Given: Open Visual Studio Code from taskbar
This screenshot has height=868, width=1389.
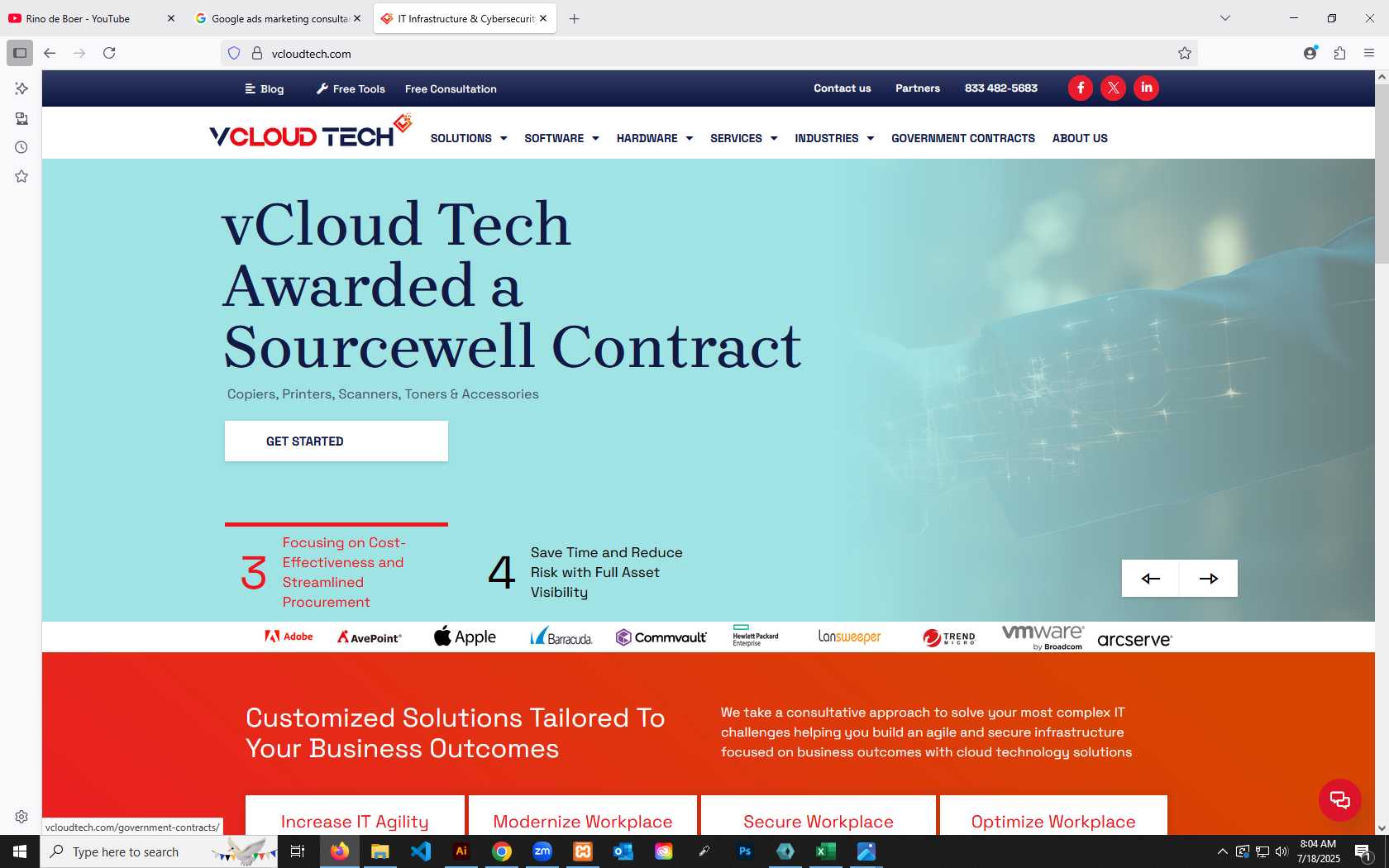Looking at the screenshot, I should [x=421, y=851].
